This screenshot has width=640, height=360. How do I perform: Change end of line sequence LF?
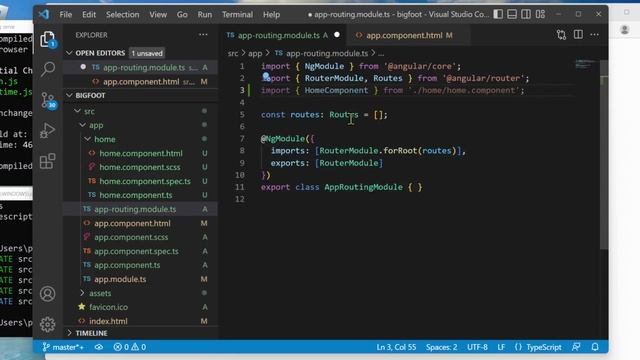[501, 347]
